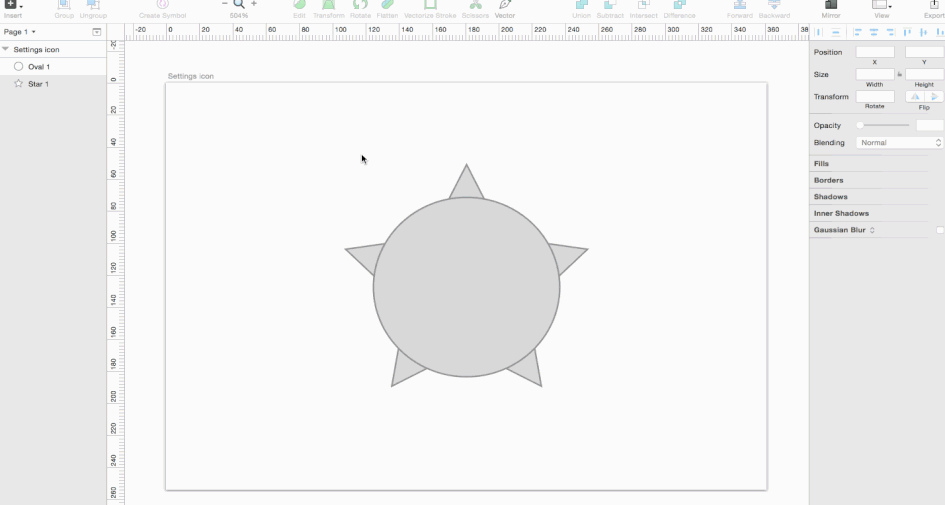
Task: Align layers to left edge
Action: [x=858, y=32]
